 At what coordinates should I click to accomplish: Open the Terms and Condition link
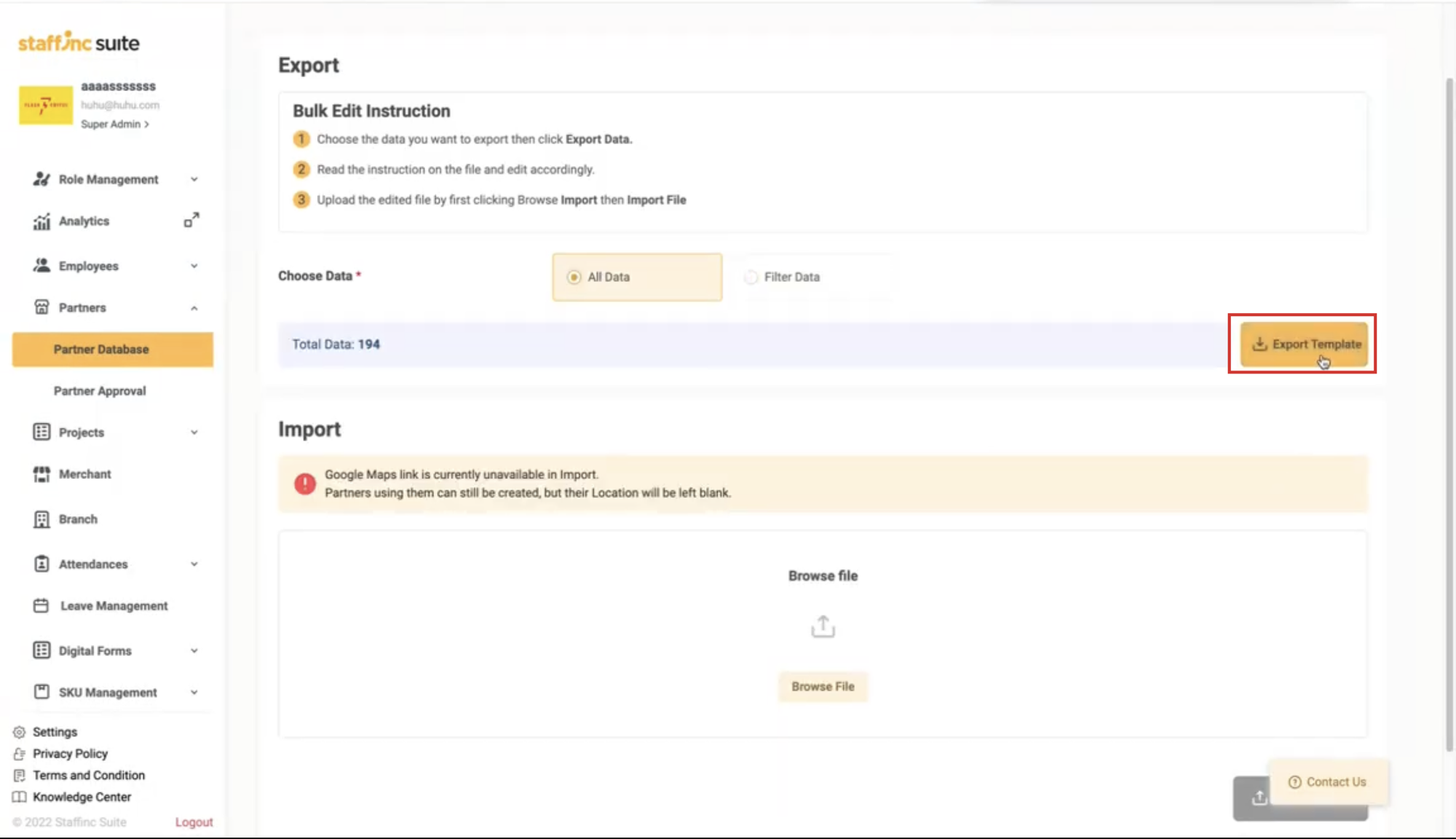(89, 776)
